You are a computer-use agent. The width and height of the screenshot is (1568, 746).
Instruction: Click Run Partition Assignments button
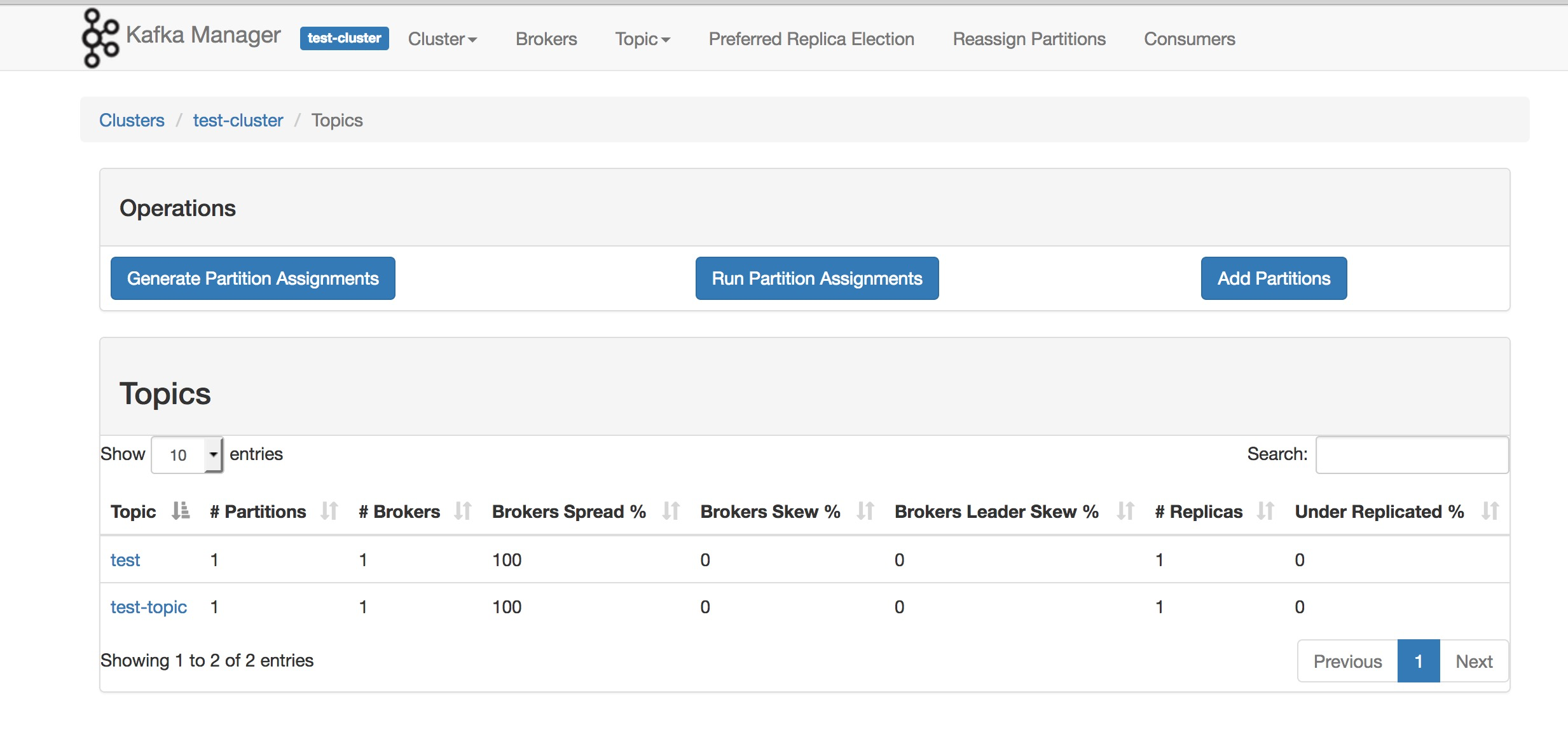(x=817, y=278)
